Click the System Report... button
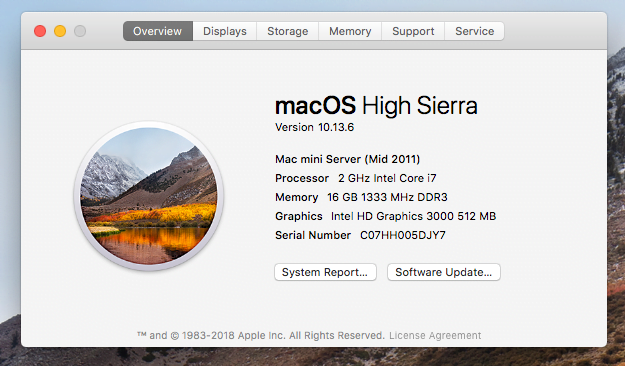Viewport: 625px width, 366px height. pos(325,272)
